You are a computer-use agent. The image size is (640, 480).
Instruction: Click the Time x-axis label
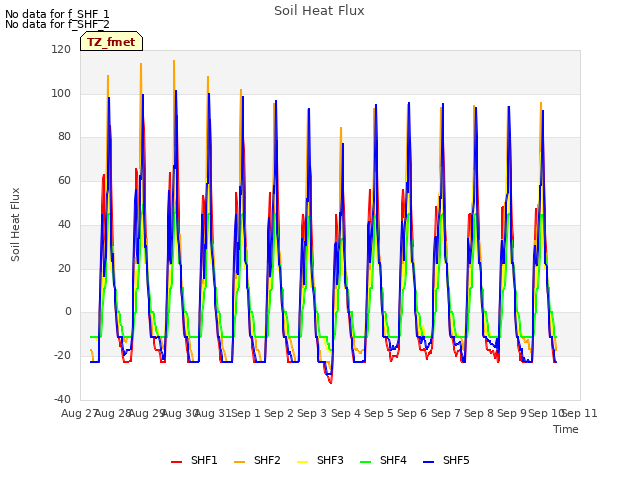[566, 429]
